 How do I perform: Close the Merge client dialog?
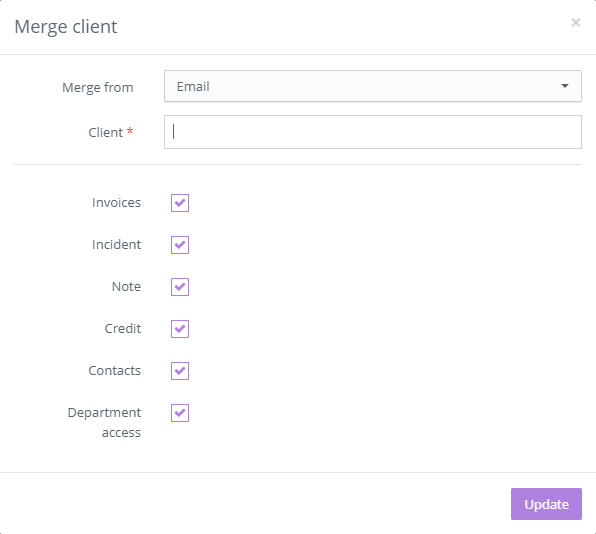[x=575, y=23]
